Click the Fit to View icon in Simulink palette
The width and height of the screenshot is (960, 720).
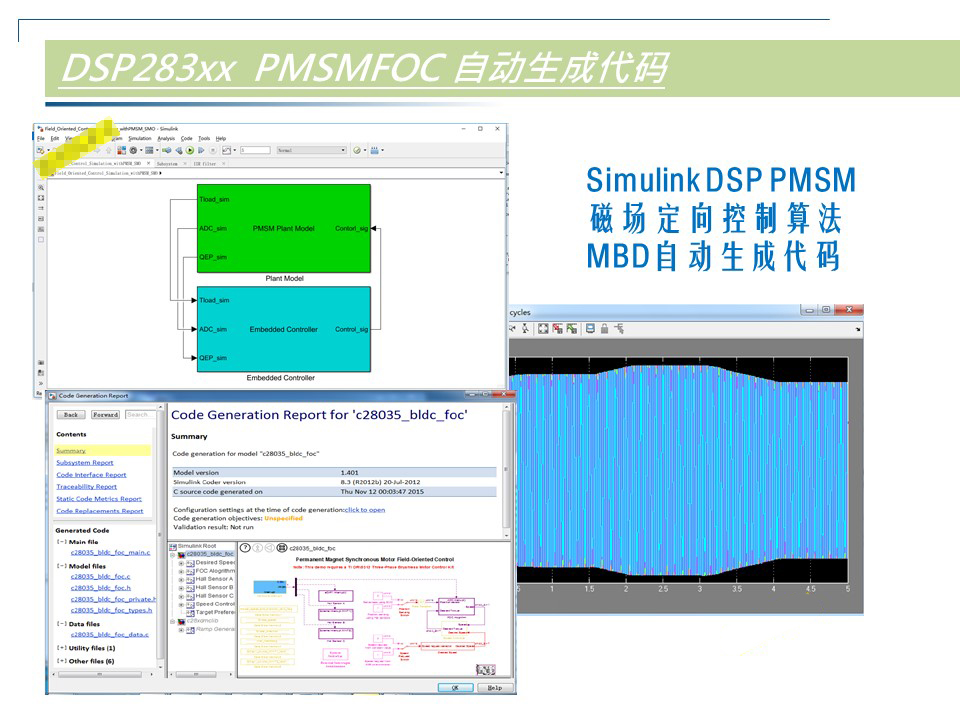(x=41, y=198)
